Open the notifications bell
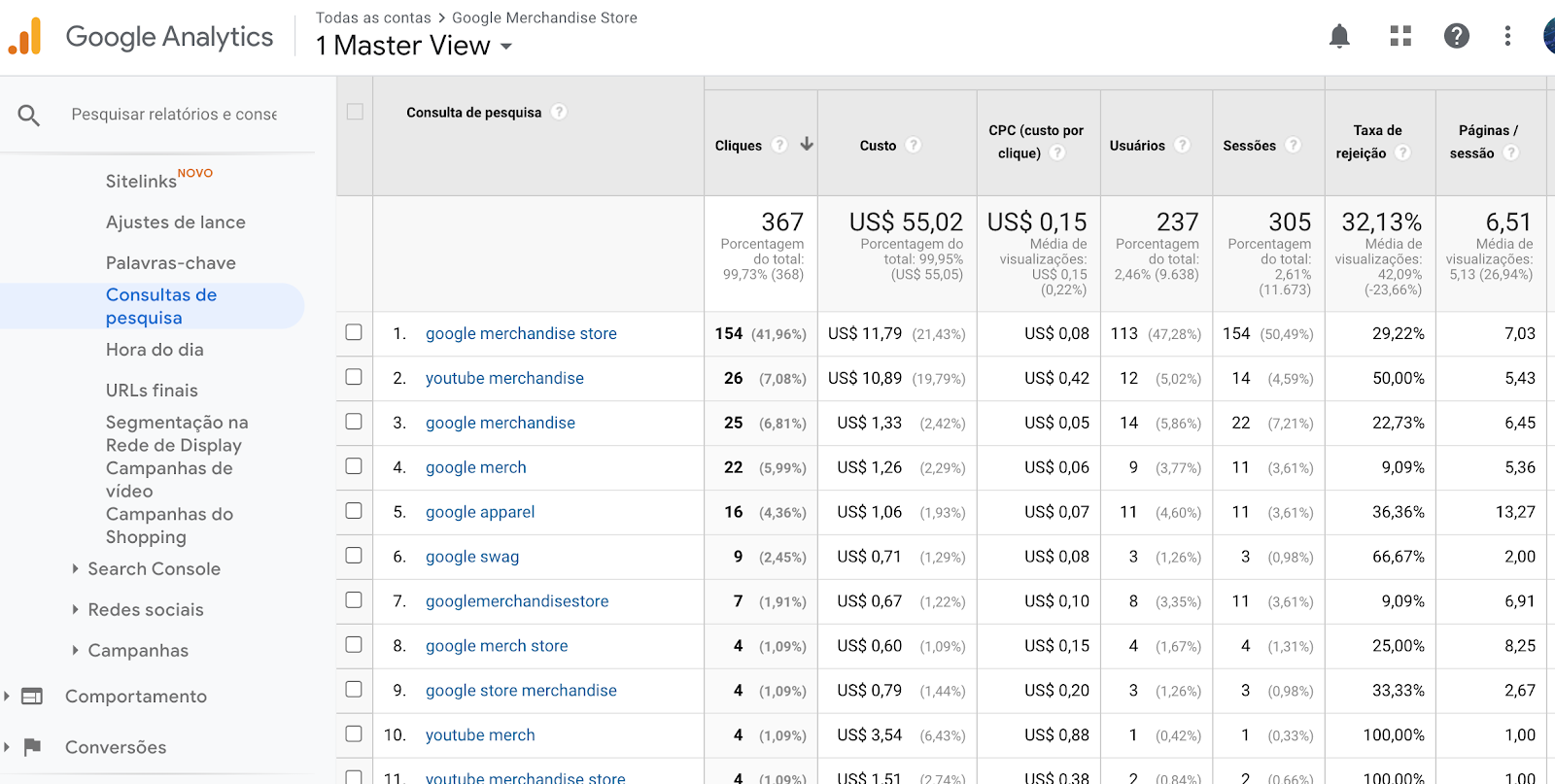The height and width of the screenshot is (784, 1555). point(1339,37)
